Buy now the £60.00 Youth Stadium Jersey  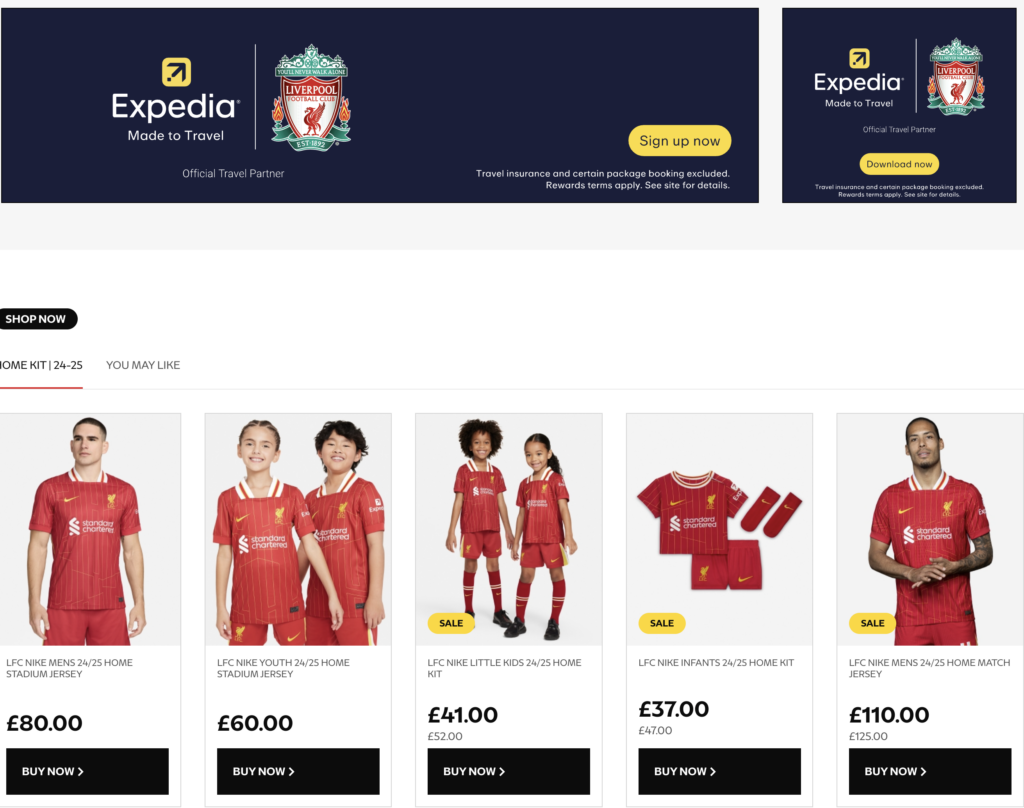click(x=298, y=771)
